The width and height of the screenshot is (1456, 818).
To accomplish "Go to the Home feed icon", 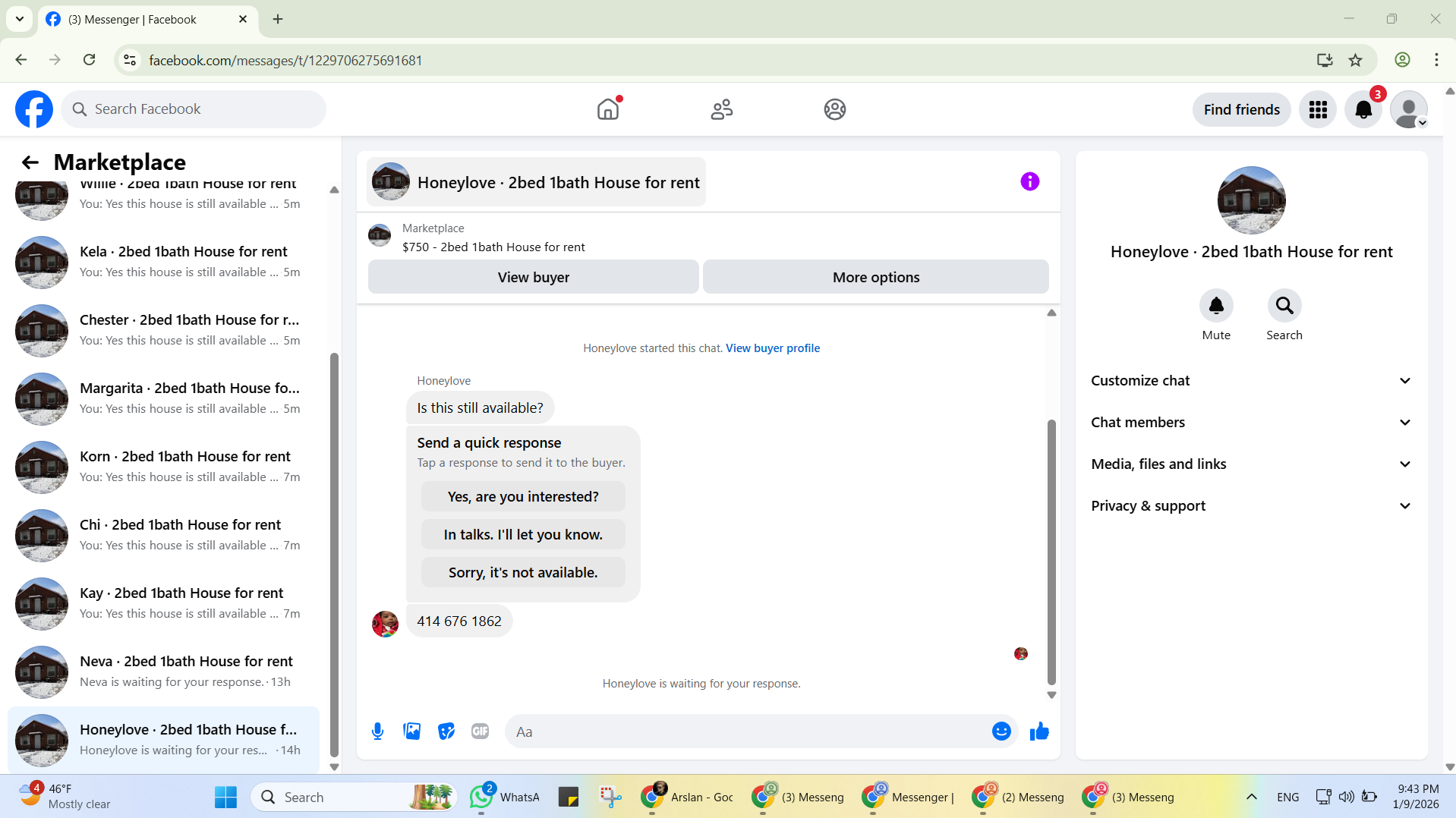I will (608, 109).
